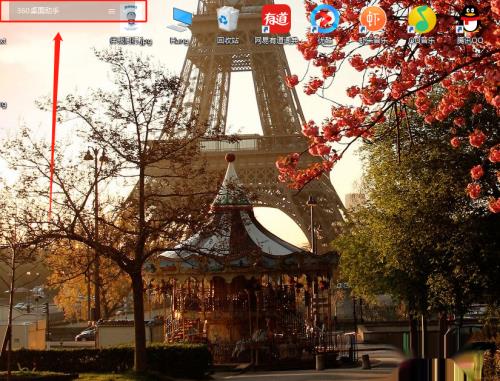Click the Tencent QQ label text
This screenshot has width=500, height=381.
pyautogui.click(x=470, y=41)
